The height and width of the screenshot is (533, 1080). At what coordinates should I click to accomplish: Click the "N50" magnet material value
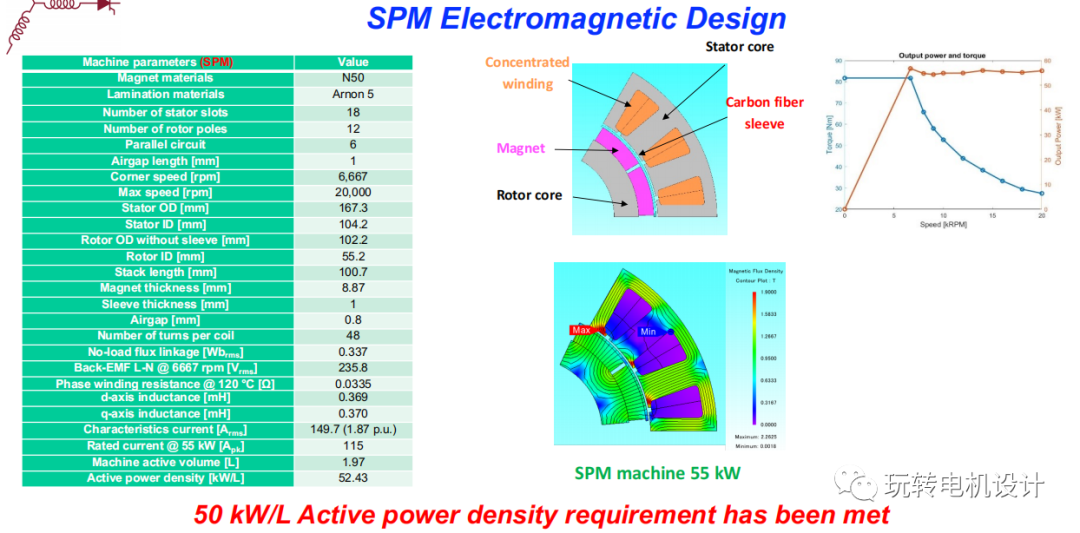(353, 79)
